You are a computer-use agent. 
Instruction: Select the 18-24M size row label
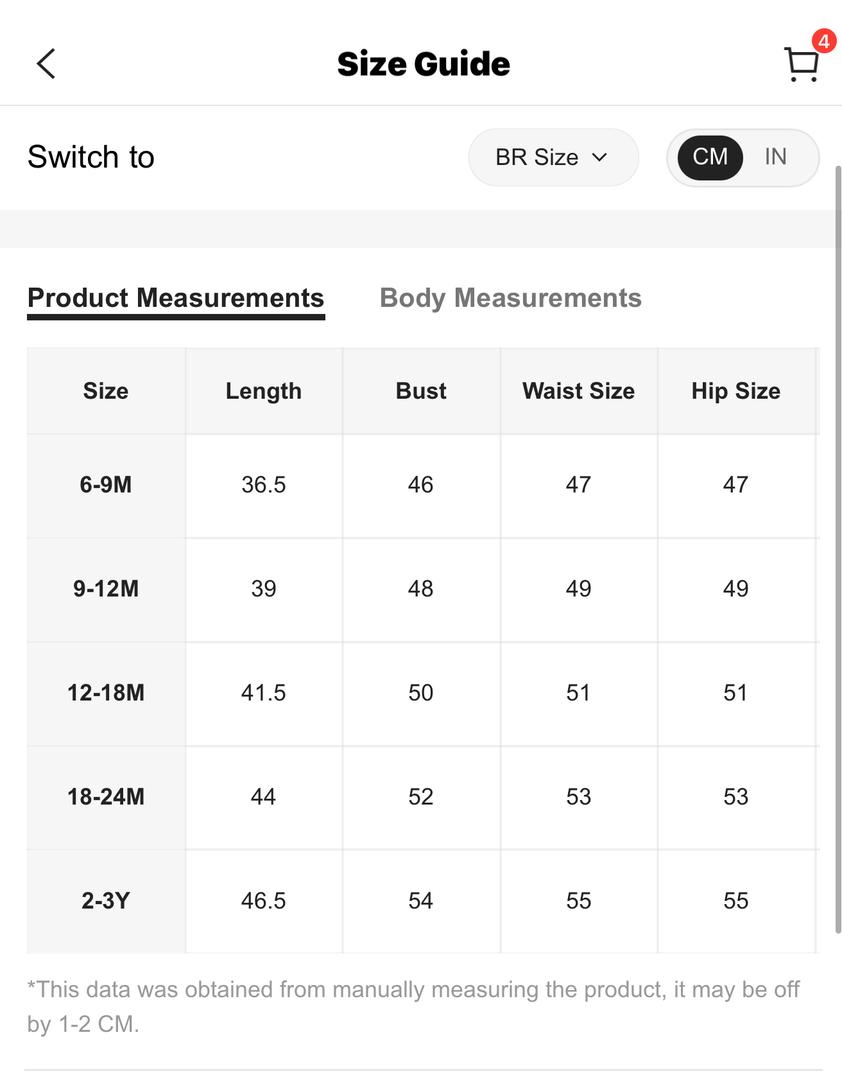coord(106,797)
